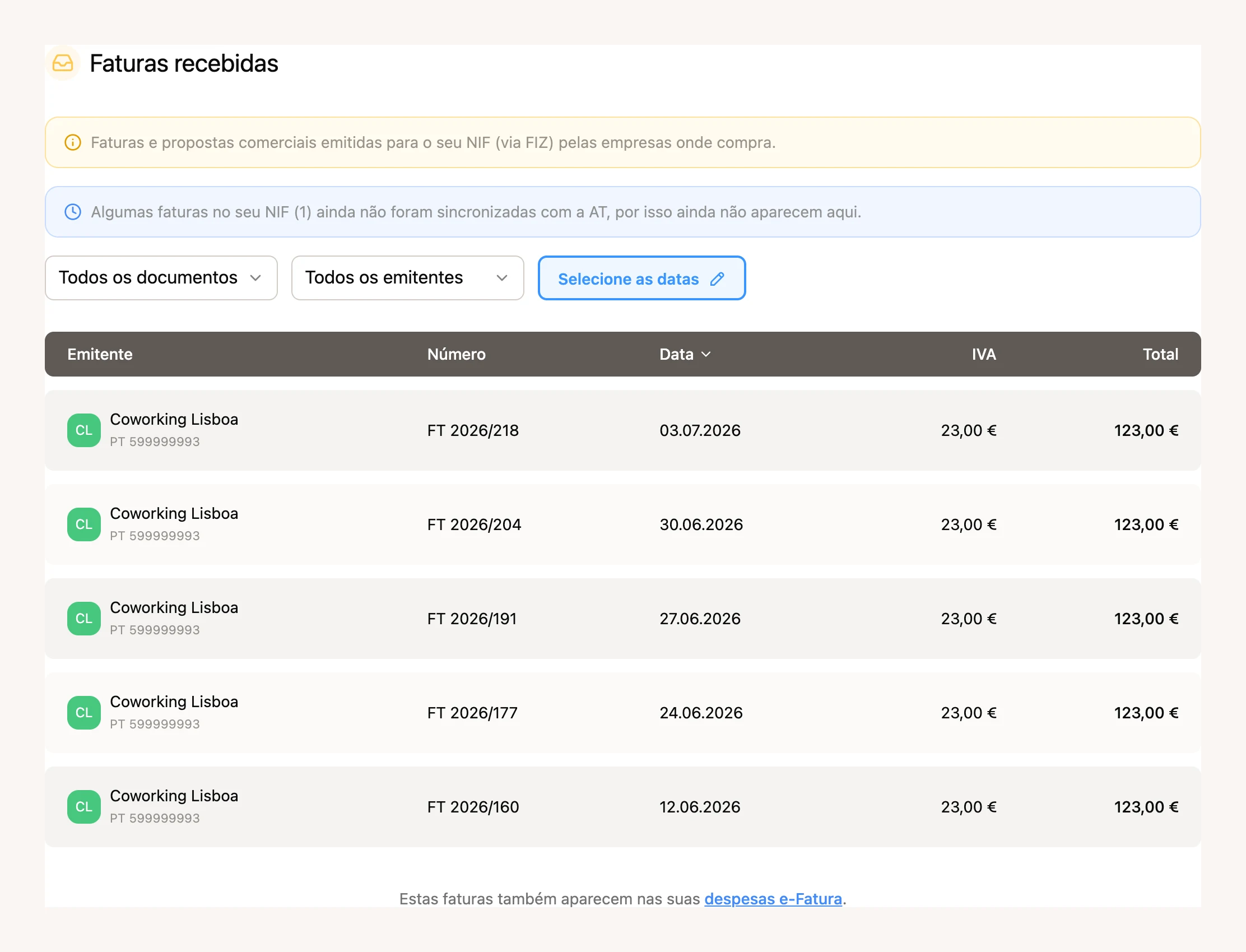The width and height of the screenshot is (1246, 952).
Task: Open invoice number FT 2026/191
Action: [472, 618]
